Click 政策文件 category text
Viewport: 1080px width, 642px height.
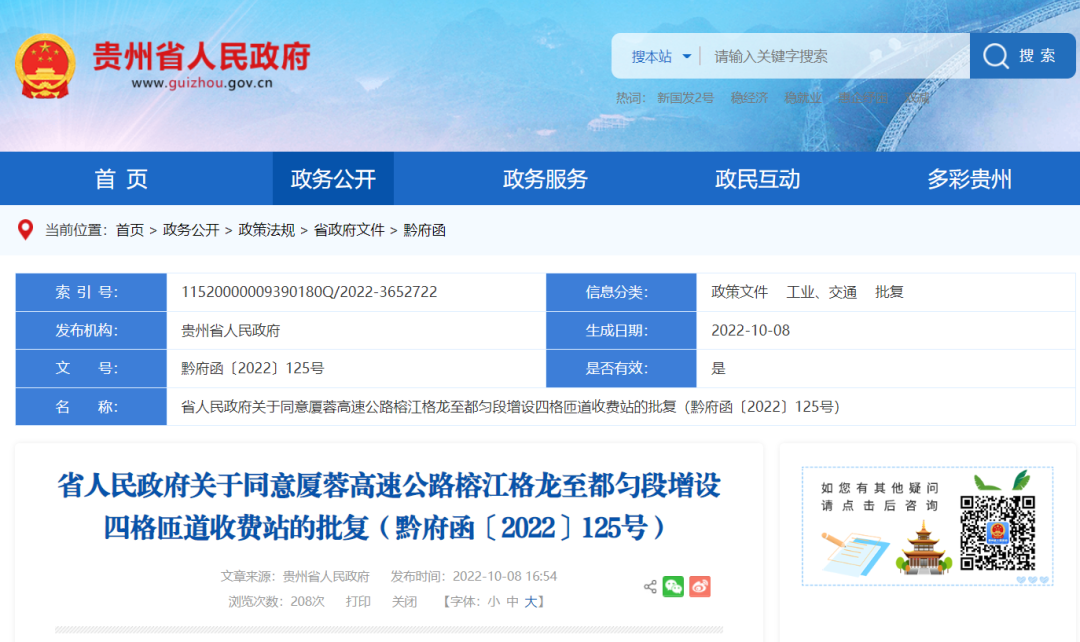[740, 292]
